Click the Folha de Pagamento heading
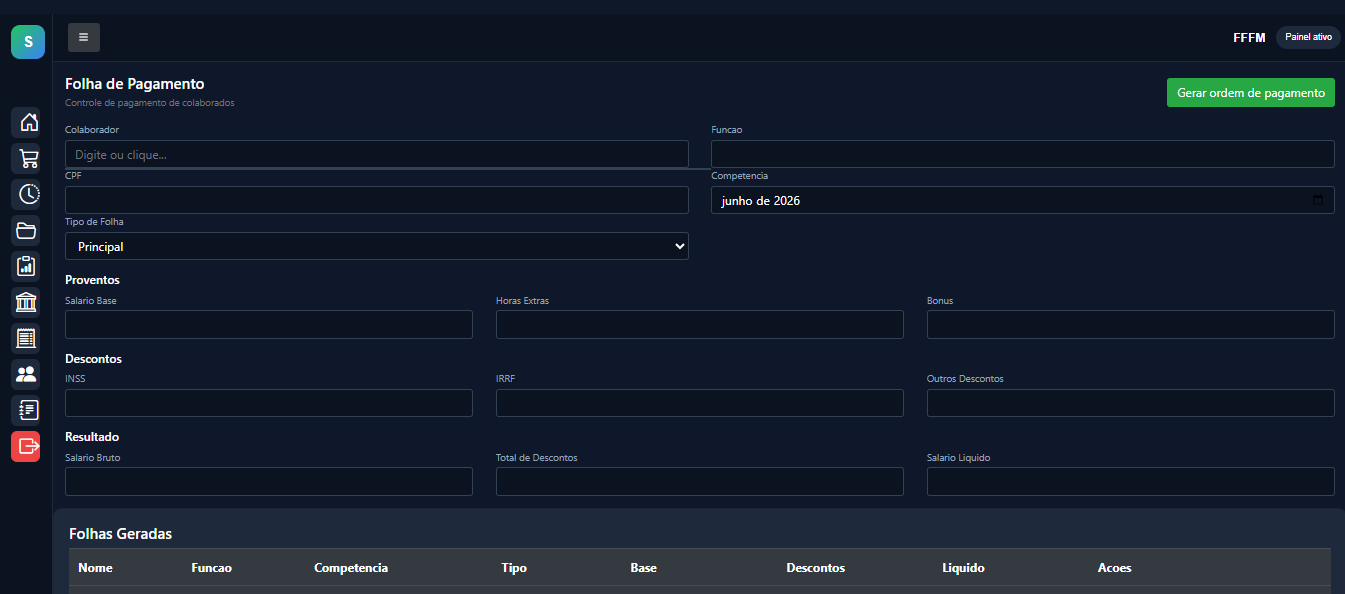 135,84
